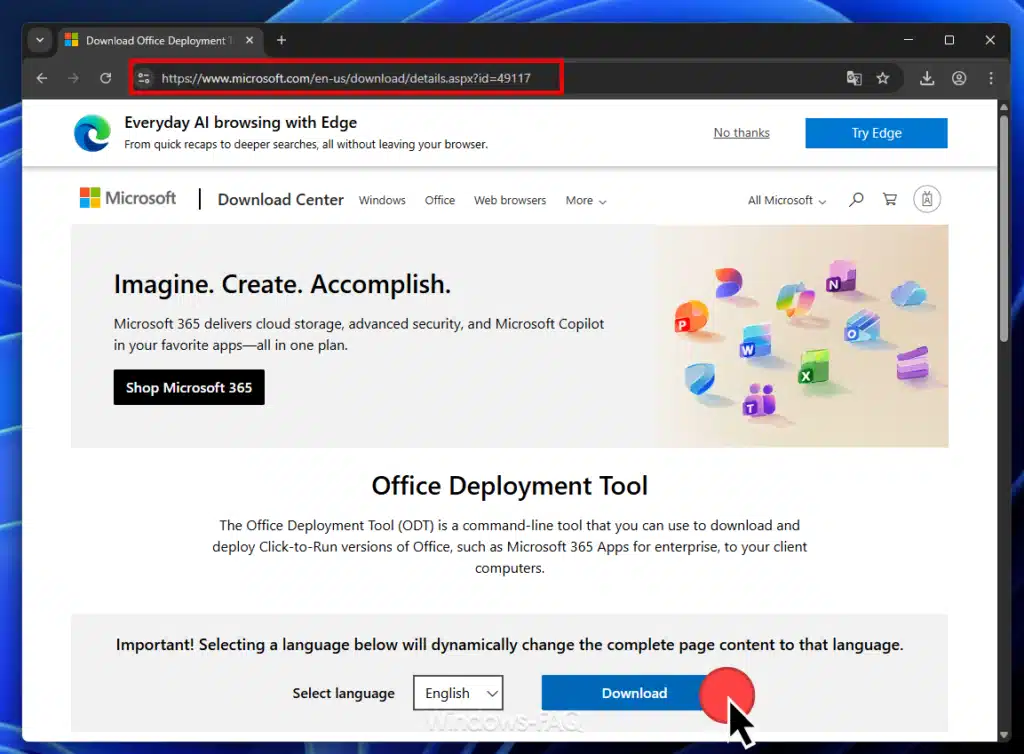Viewport: 1024px width, 754px height.
Task: Open the Google Translate page translation icon
Action: coord(854,77)
